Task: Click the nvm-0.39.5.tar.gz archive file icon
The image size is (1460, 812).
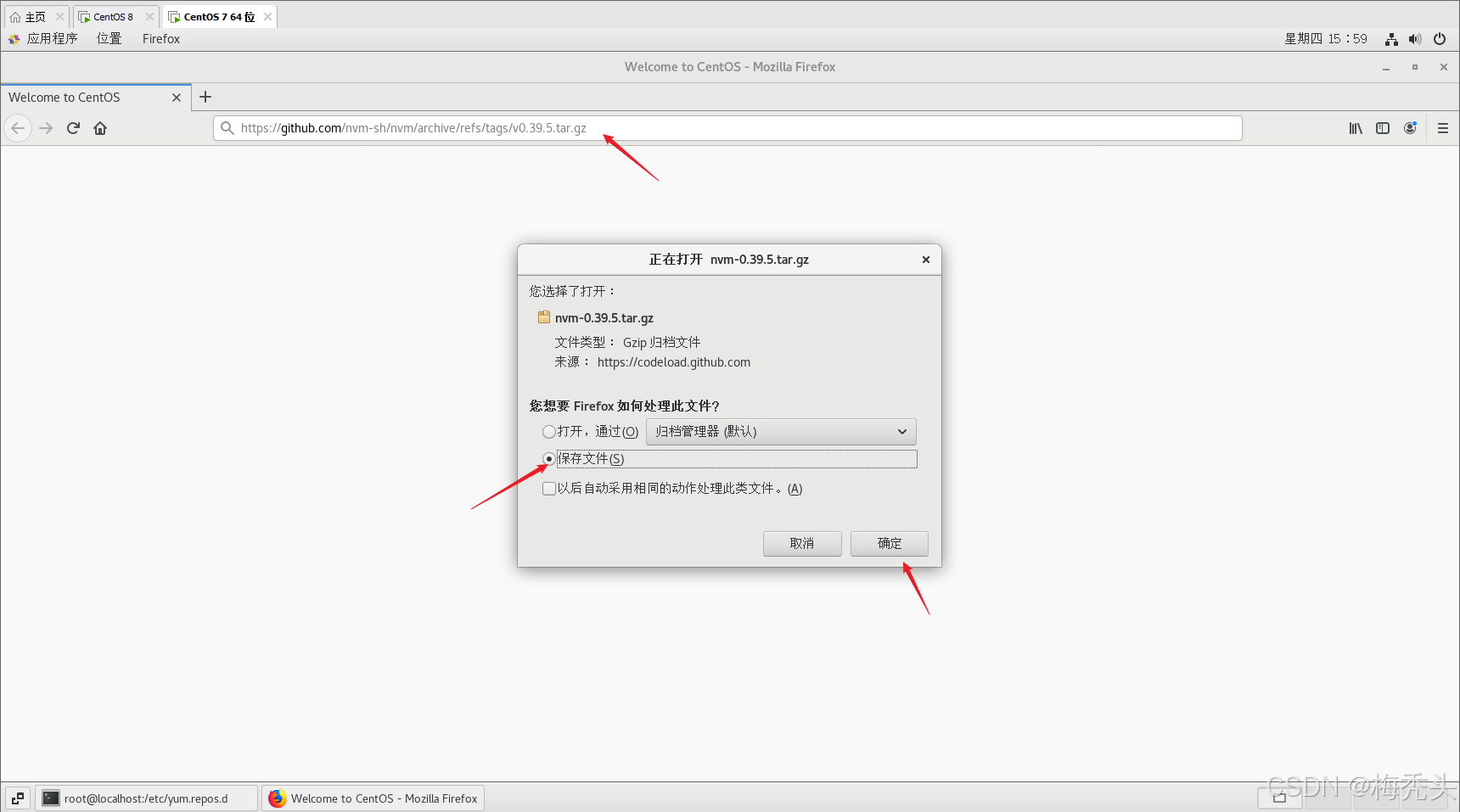Action: tap(544, 317)
